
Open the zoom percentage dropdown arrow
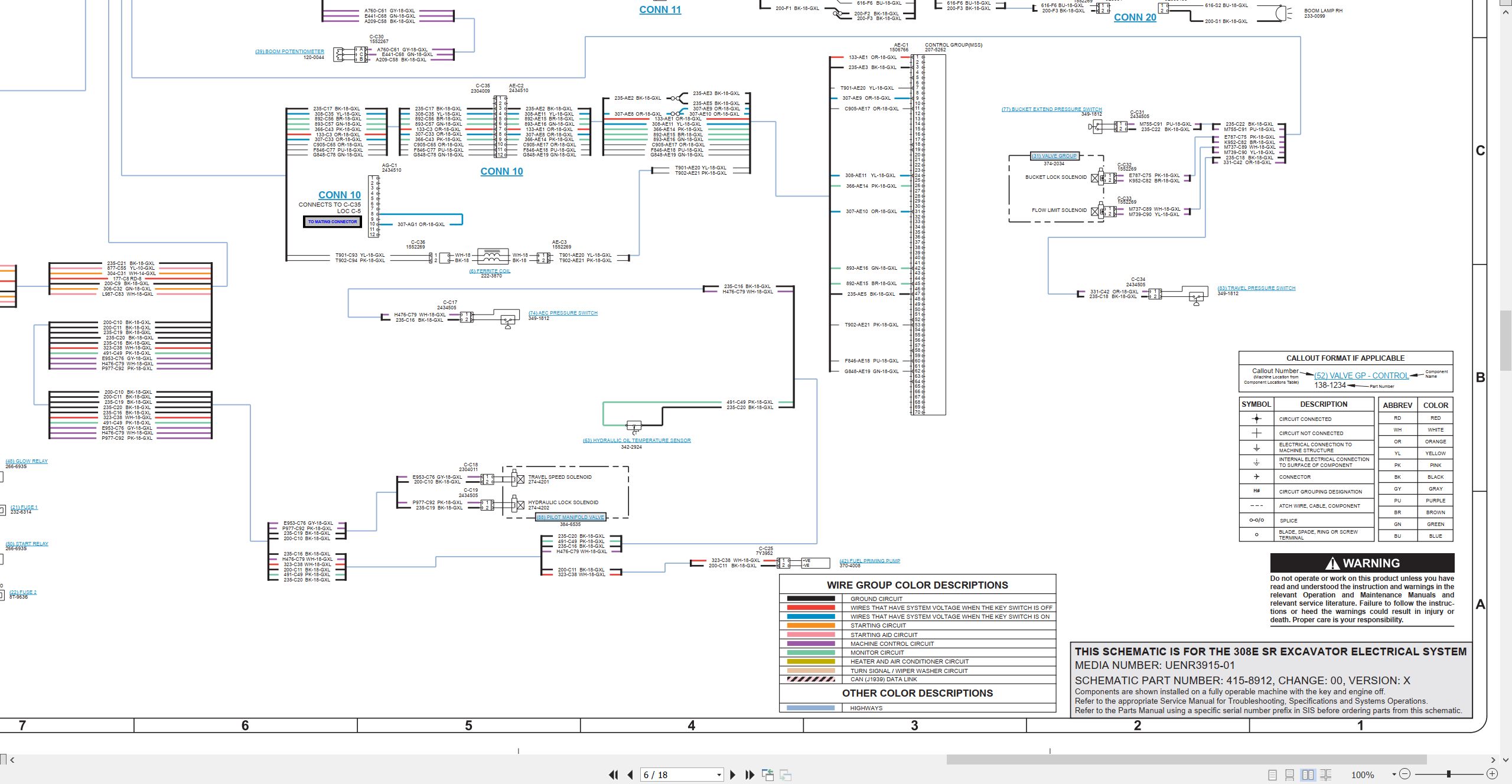[x=1394, y=774]
